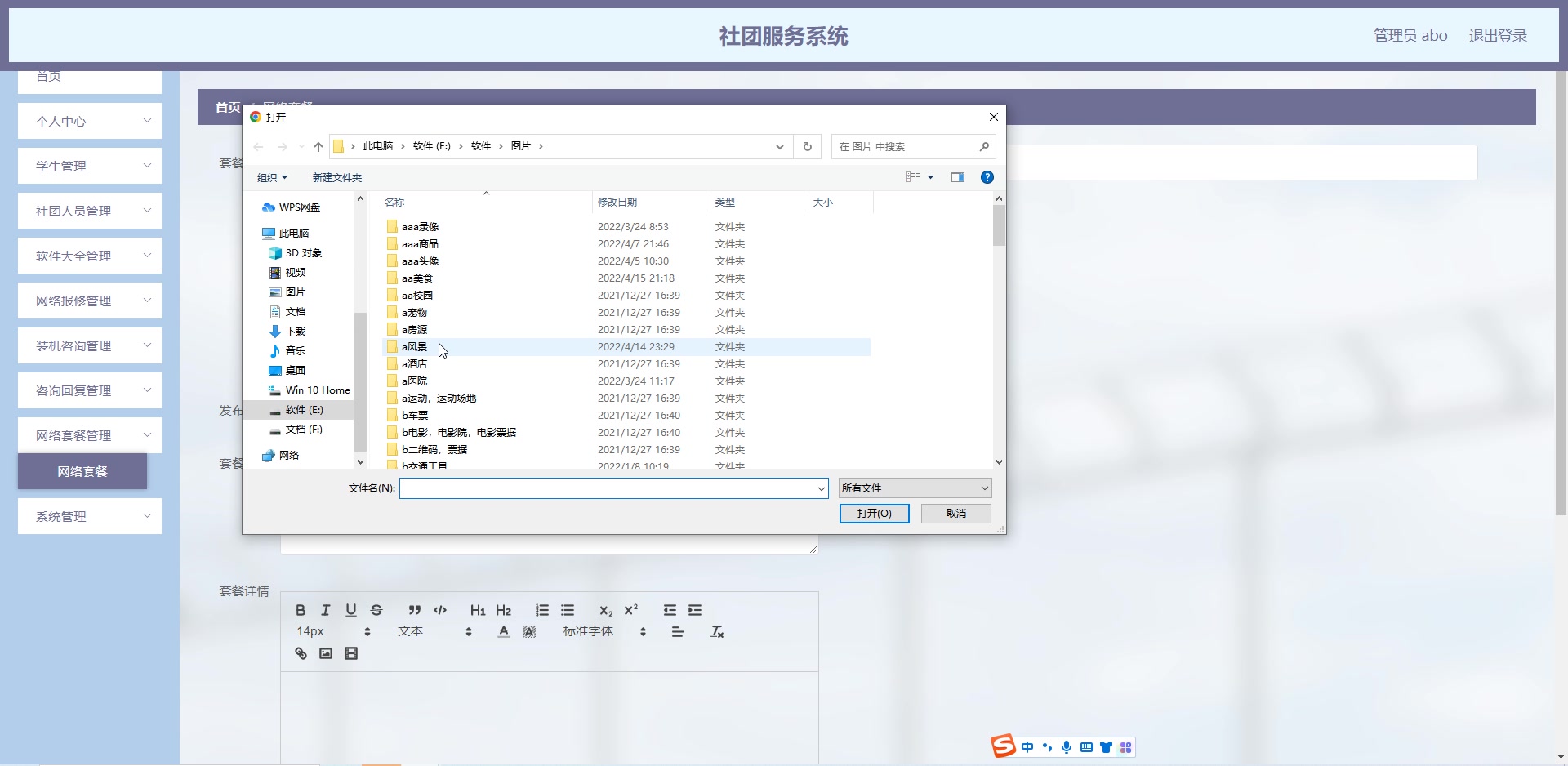This screenshot has width=1568, height=766.
Task: Select the b车票 folder
Action: 626,416
